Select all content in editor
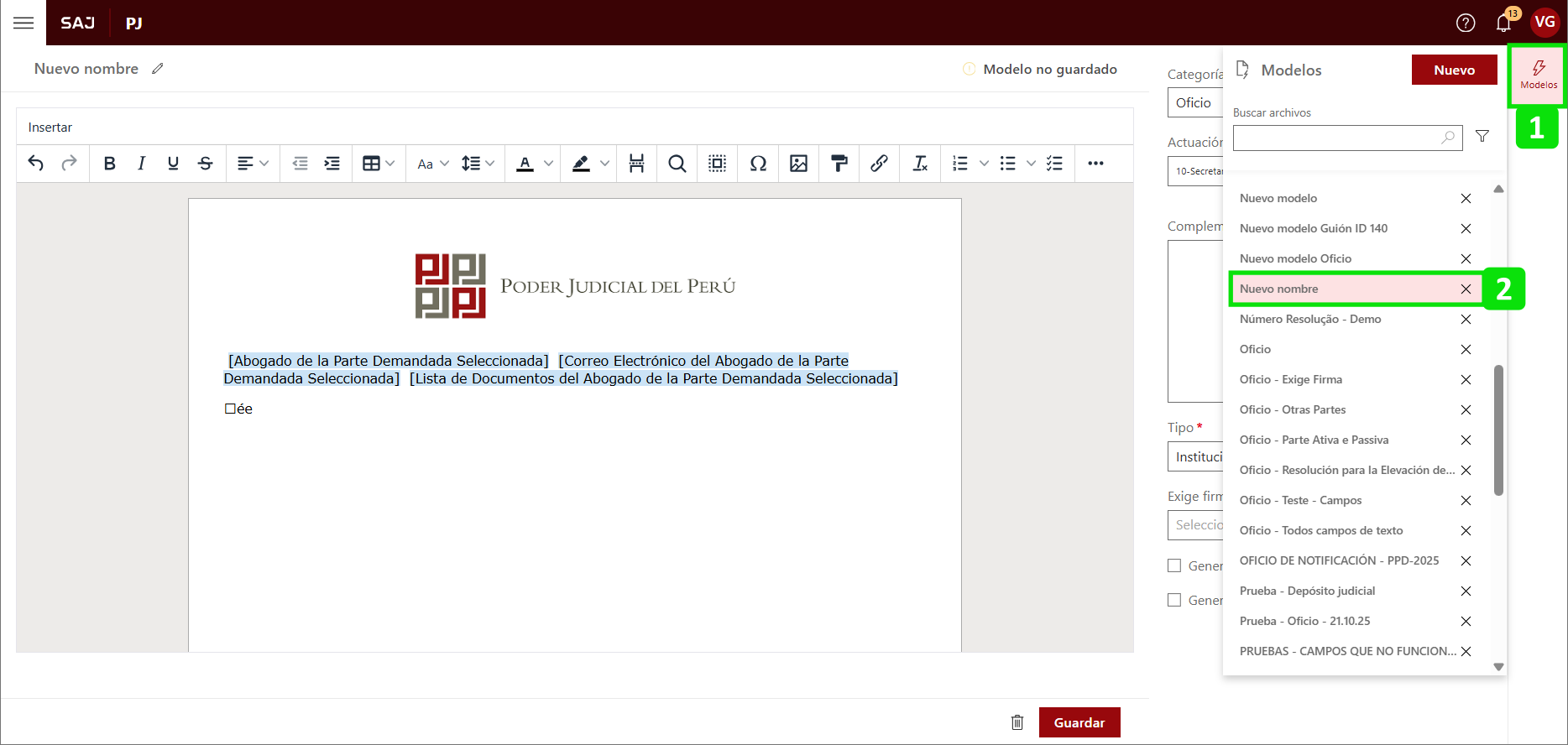This screenshot has width=1568, height=745. pos(717,164)
